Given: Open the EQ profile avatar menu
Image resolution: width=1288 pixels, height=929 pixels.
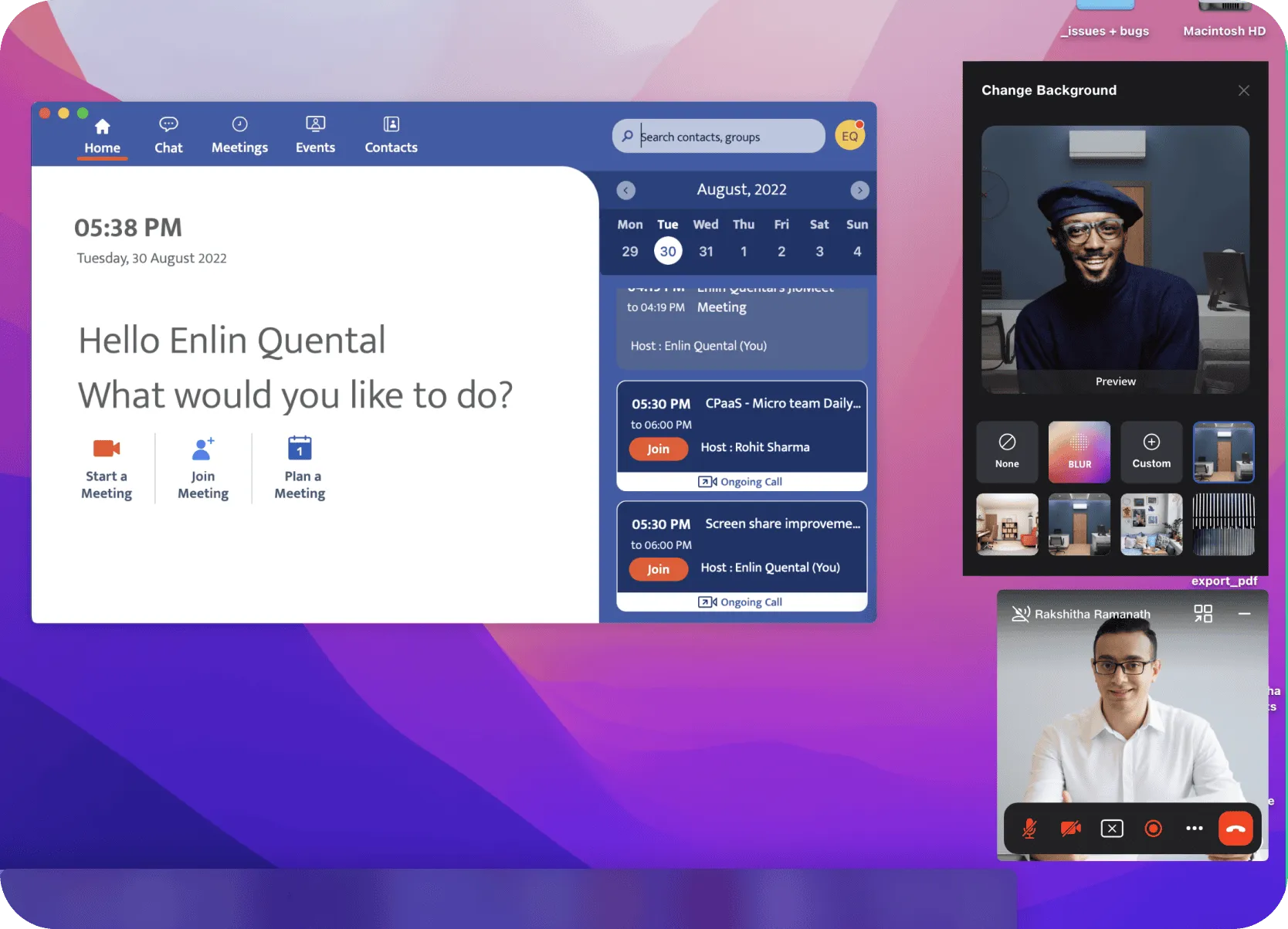Looking at the screenshot, I should (849, 137).
